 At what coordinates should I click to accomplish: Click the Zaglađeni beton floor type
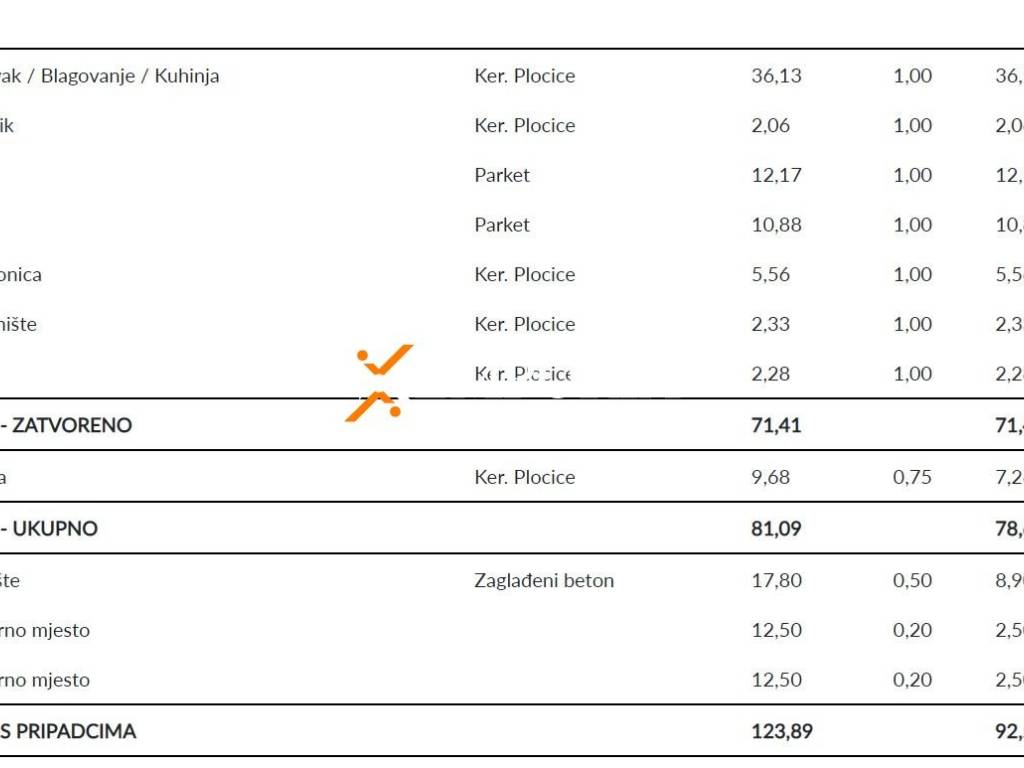pyautogui.click(x=544, y=581)
